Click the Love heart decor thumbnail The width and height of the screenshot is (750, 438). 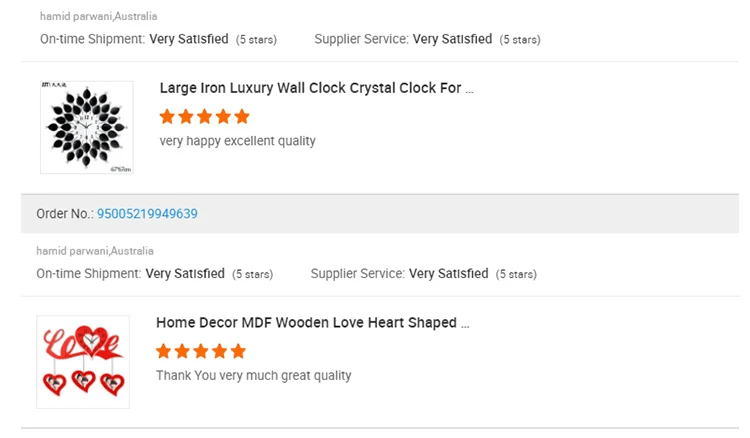[83, 361]
